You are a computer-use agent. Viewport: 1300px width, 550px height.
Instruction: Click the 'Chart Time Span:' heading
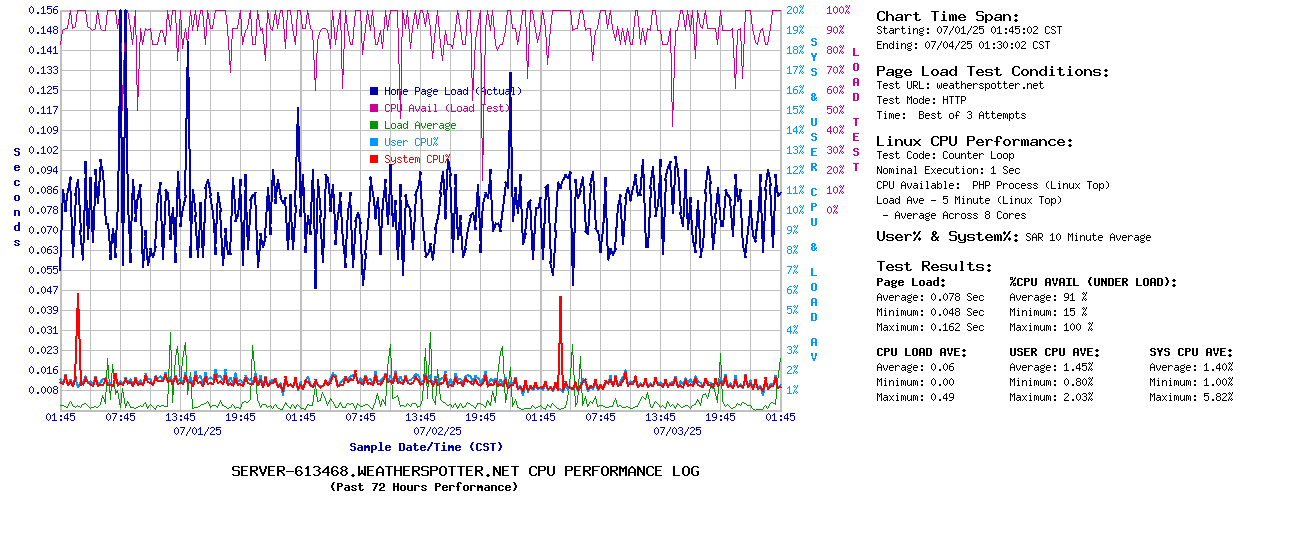click(x=947, y=16)
